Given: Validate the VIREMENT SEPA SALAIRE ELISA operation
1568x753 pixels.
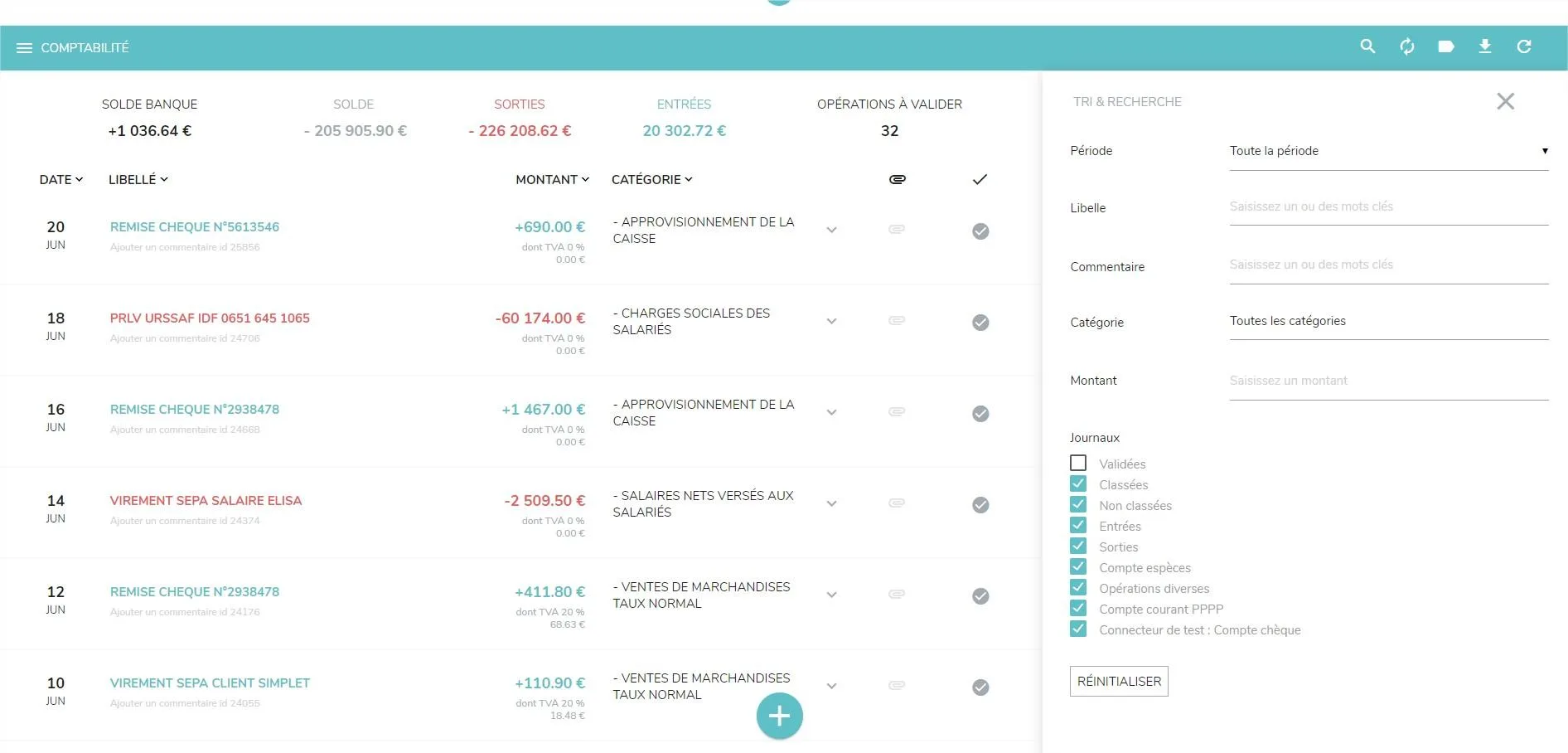Looking at the screenshot, I should click(980, 505).
